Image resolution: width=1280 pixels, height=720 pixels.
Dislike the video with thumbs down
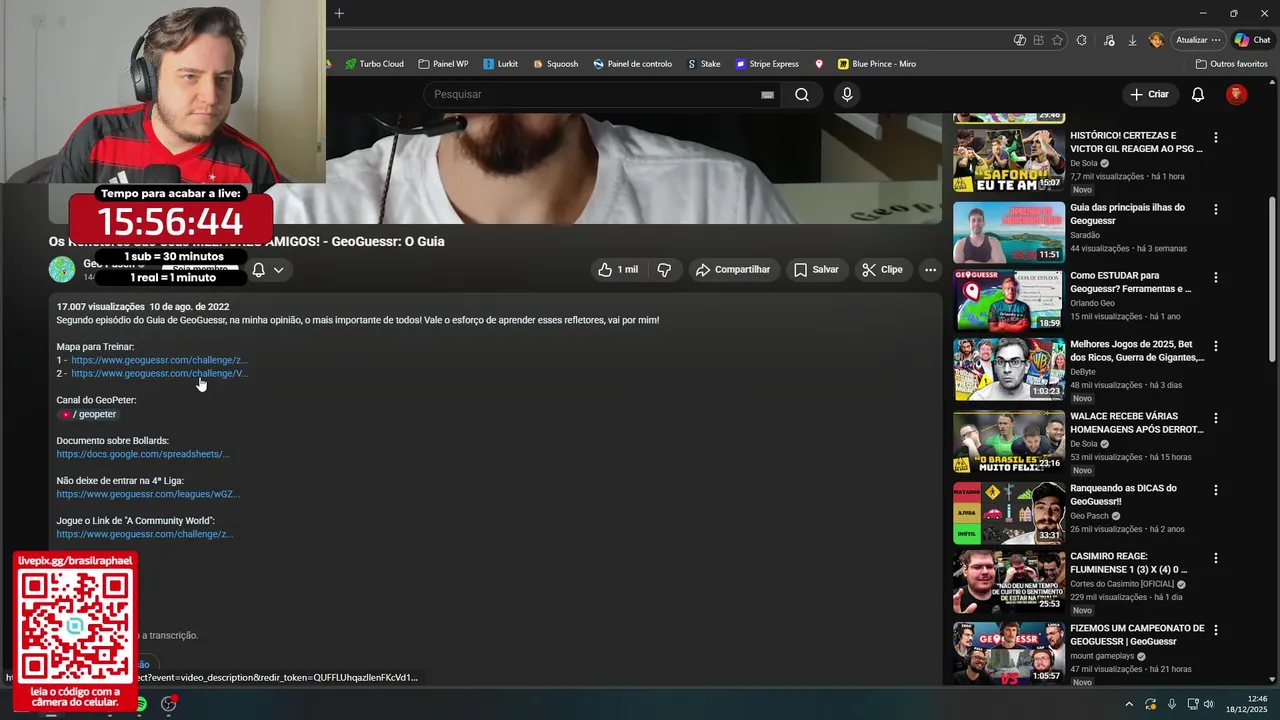tap(664, 270)
